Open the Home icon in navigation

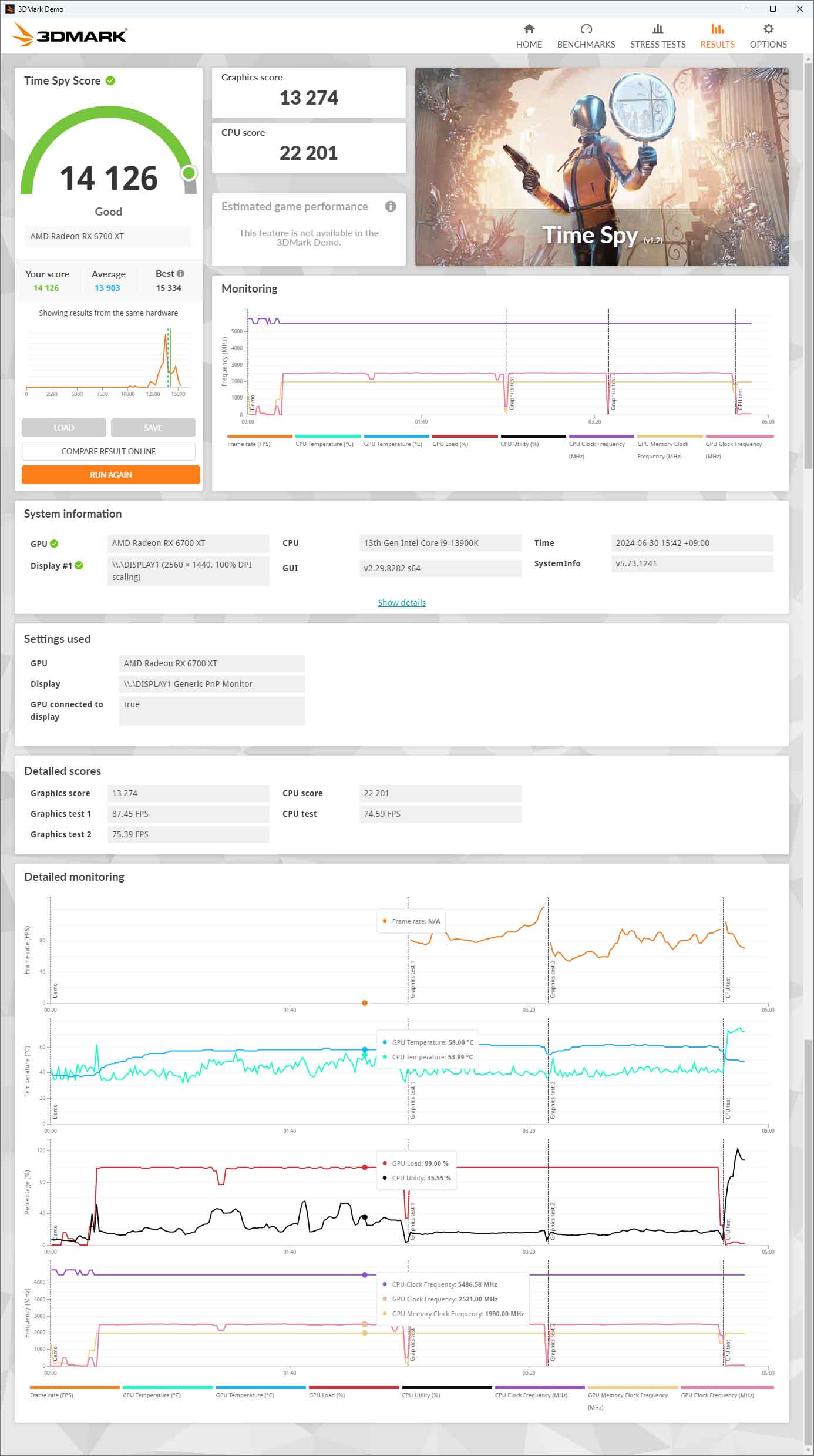(x=529, y=29)
